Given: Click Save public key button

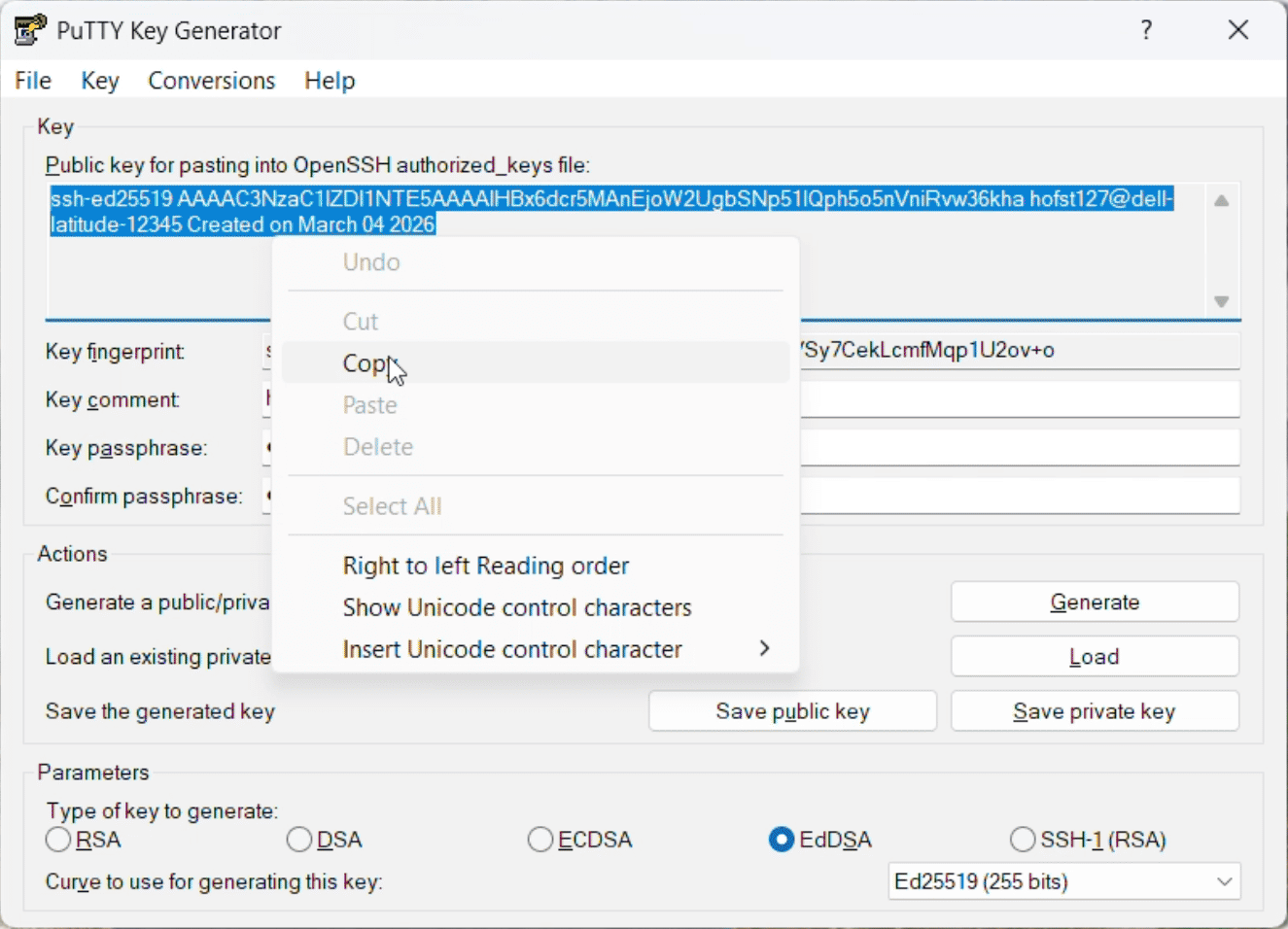Looking at the screenshot, I should (792, 711).
